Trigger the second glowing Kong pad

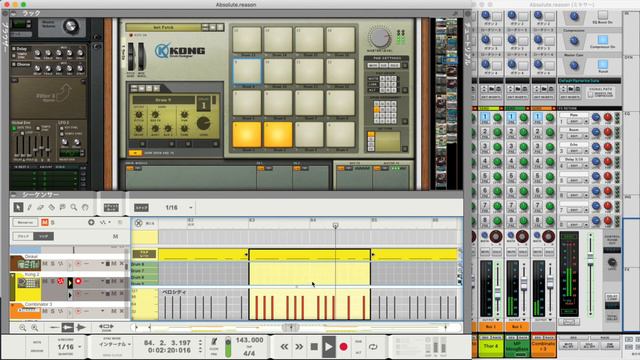pyautogui.click(x=278, y=134)
